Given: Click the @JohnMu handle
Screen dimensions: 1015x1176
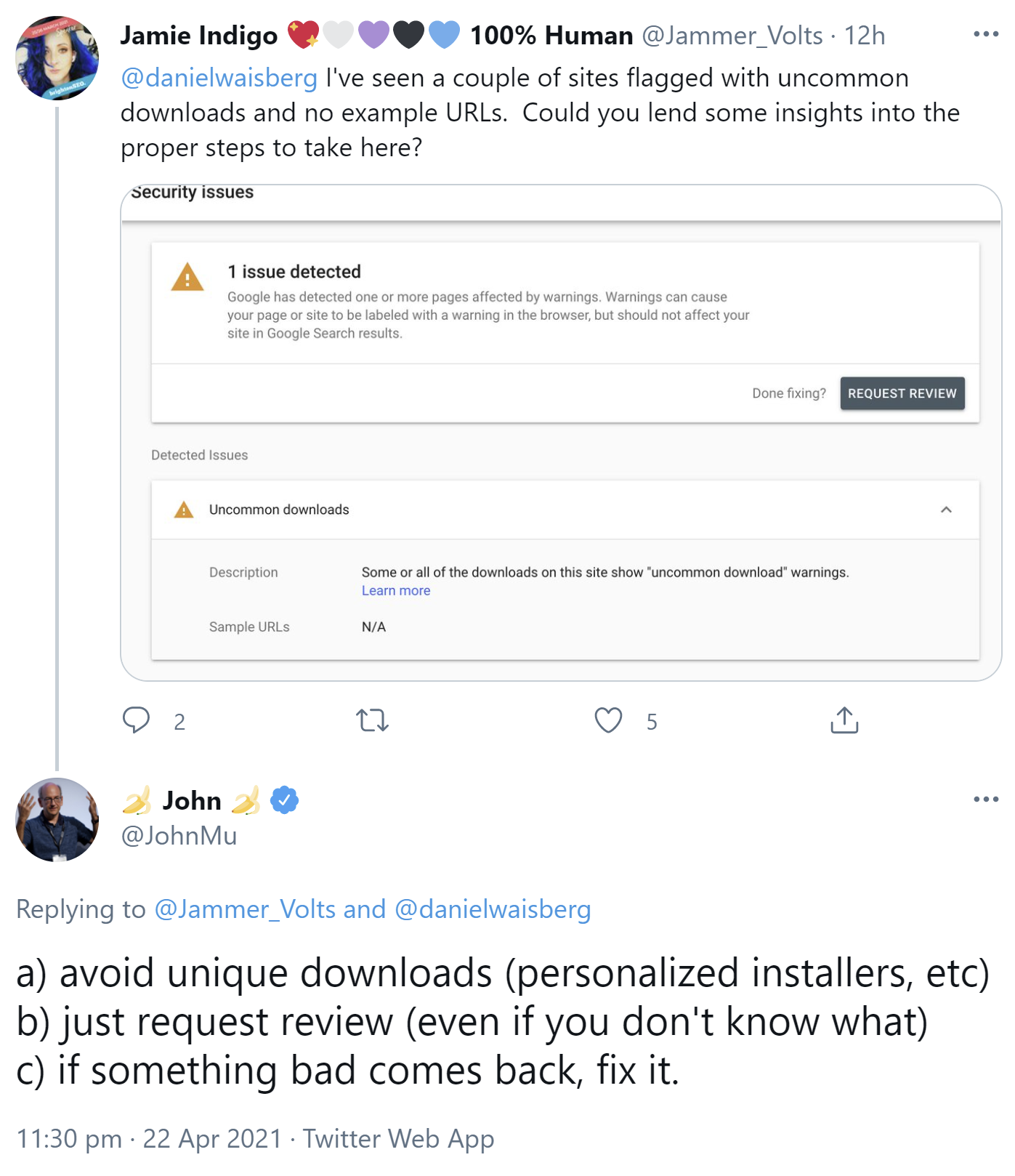Looking at the screenshot, I should tap(179, 836).
